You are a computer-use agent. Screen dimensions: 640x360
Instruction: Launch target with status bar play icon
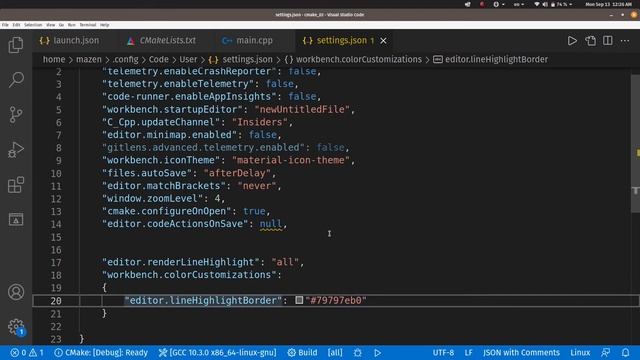(x=378, y=353)
